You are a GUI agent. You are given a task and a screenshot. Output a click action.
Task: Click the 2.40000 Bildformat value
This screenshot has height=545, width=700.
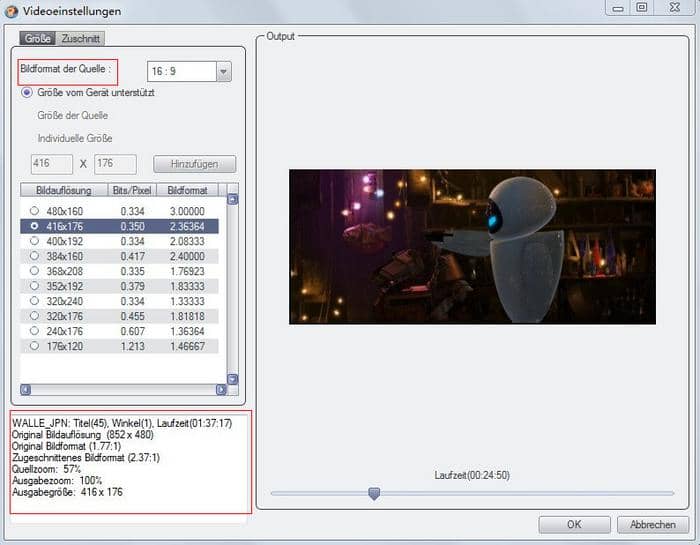(187, 256)
